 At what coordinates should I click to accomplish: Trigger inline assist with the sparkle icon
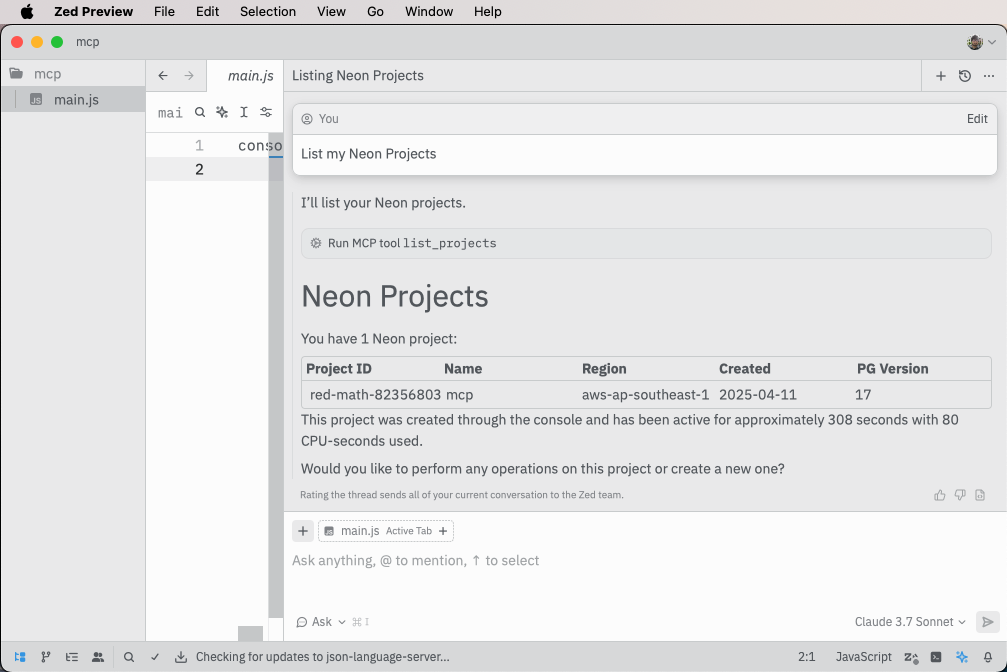[x=222, y=112]
